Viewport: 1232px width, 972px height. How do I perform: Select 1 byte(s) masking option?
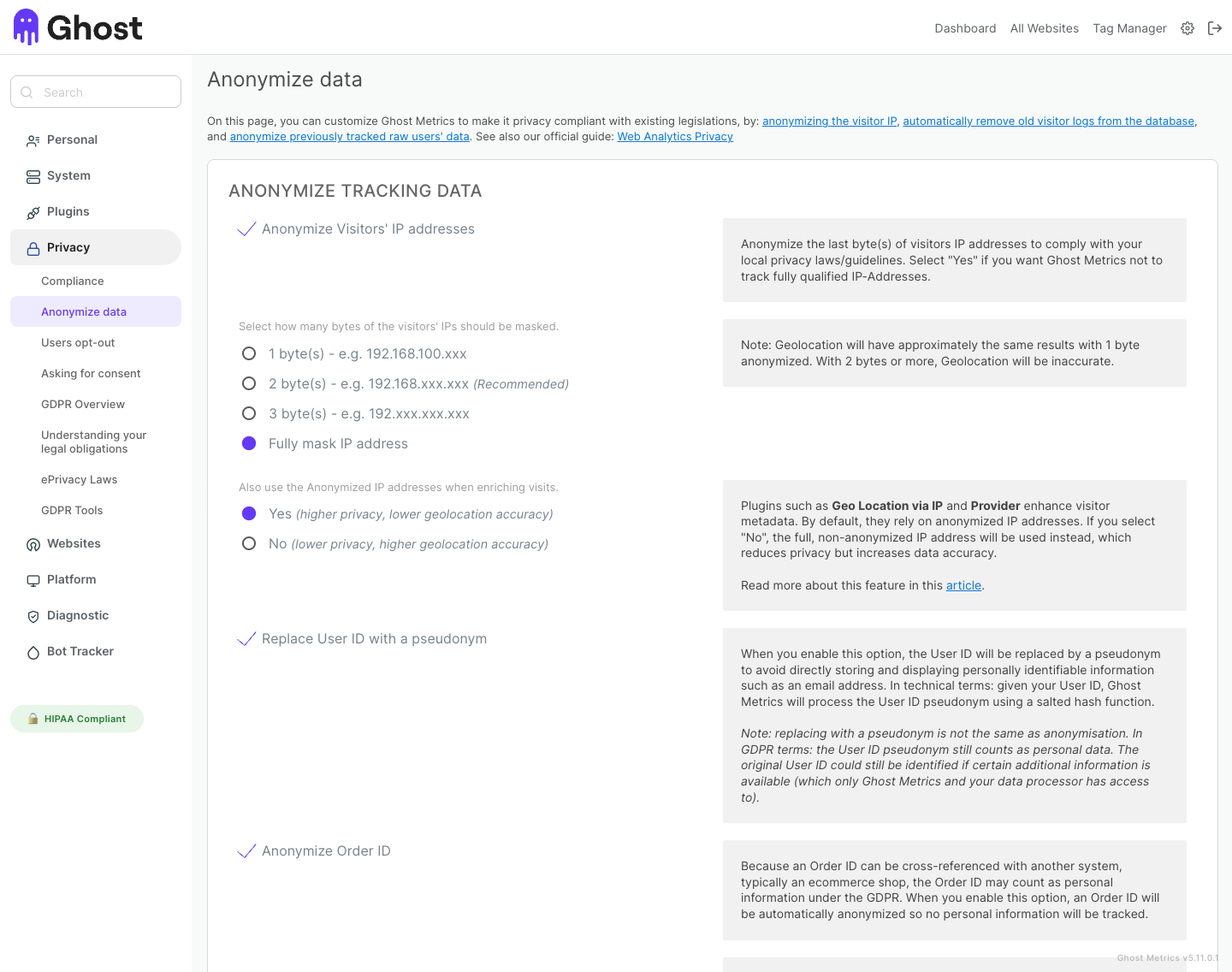click(x=249, y=353)
